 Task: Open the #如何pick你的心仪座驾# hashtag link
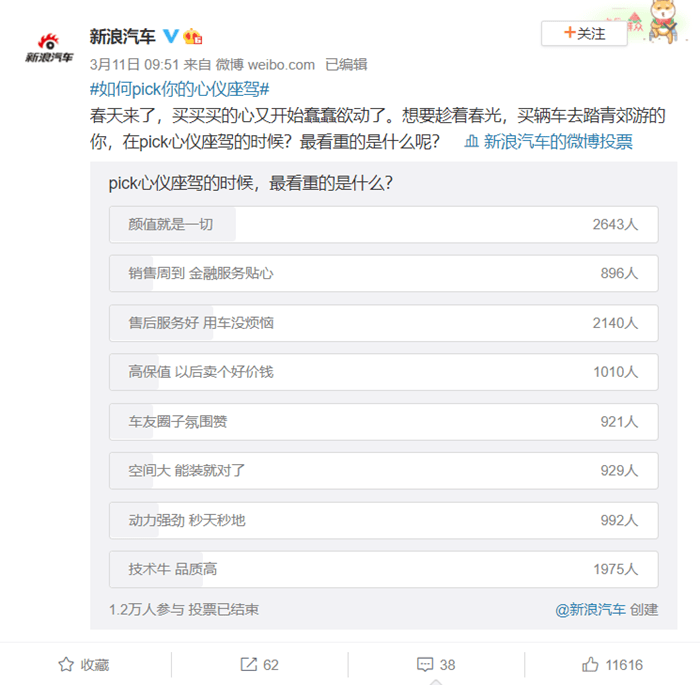click(180, 89)
